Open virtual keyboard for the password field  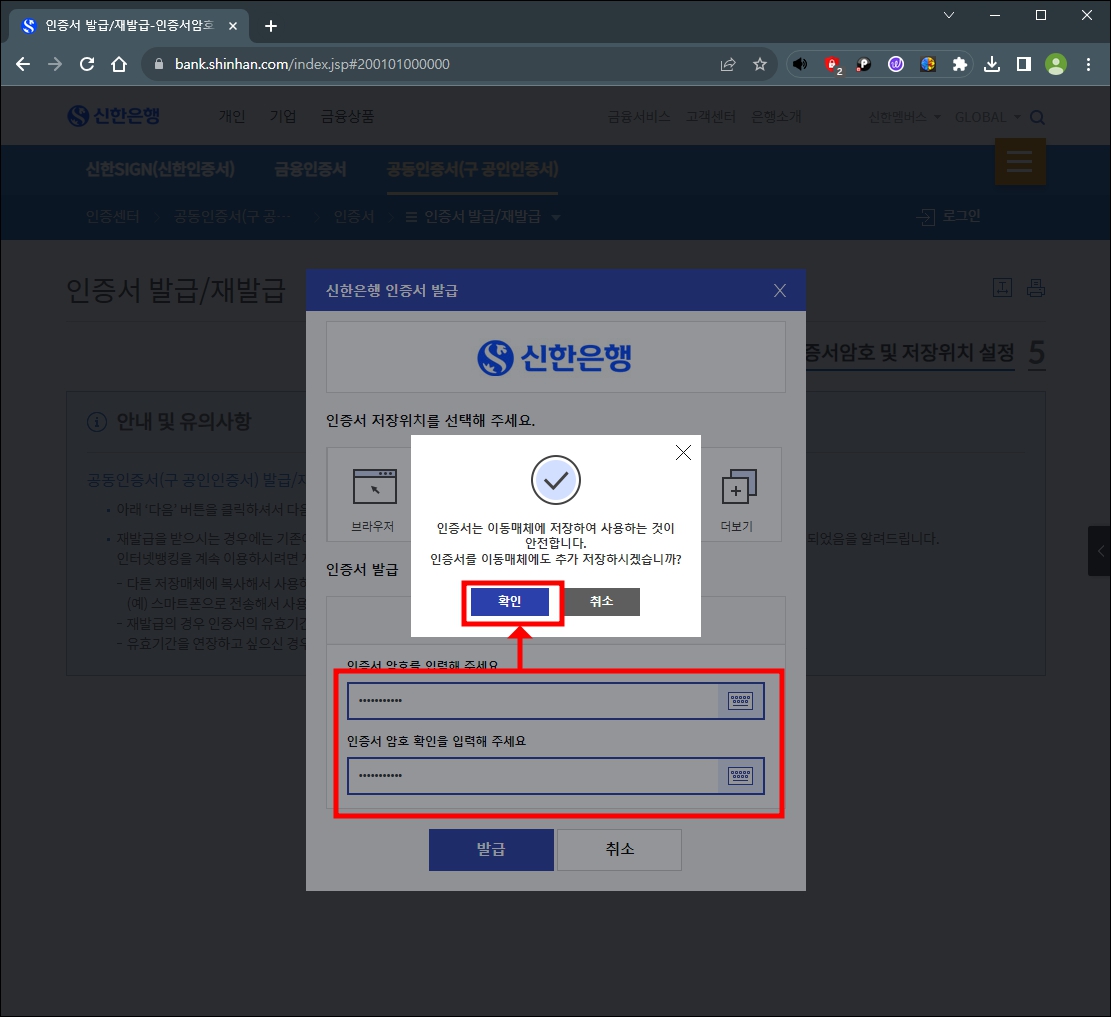pyautogui.click(x=740, y=701)
